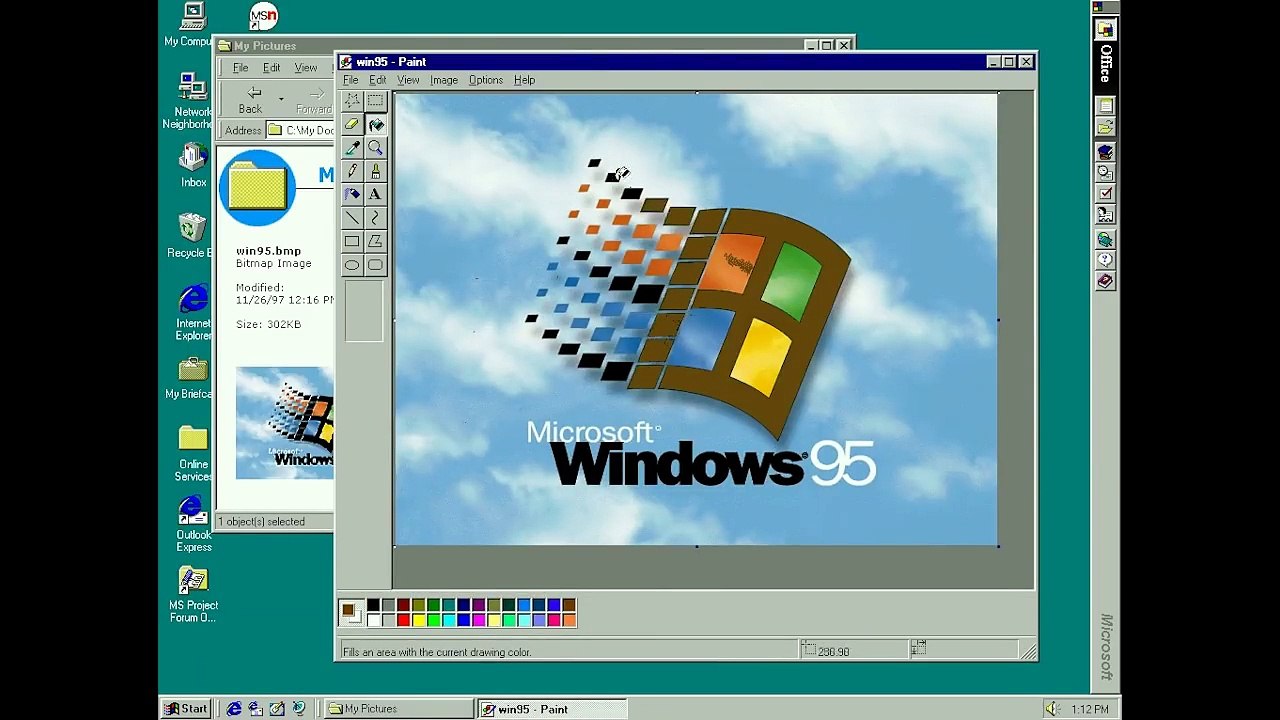The image size is (1280, 720).
Task: Open the Edit menu in Paint
Action: pyautogui.click(x=377, y=80)
